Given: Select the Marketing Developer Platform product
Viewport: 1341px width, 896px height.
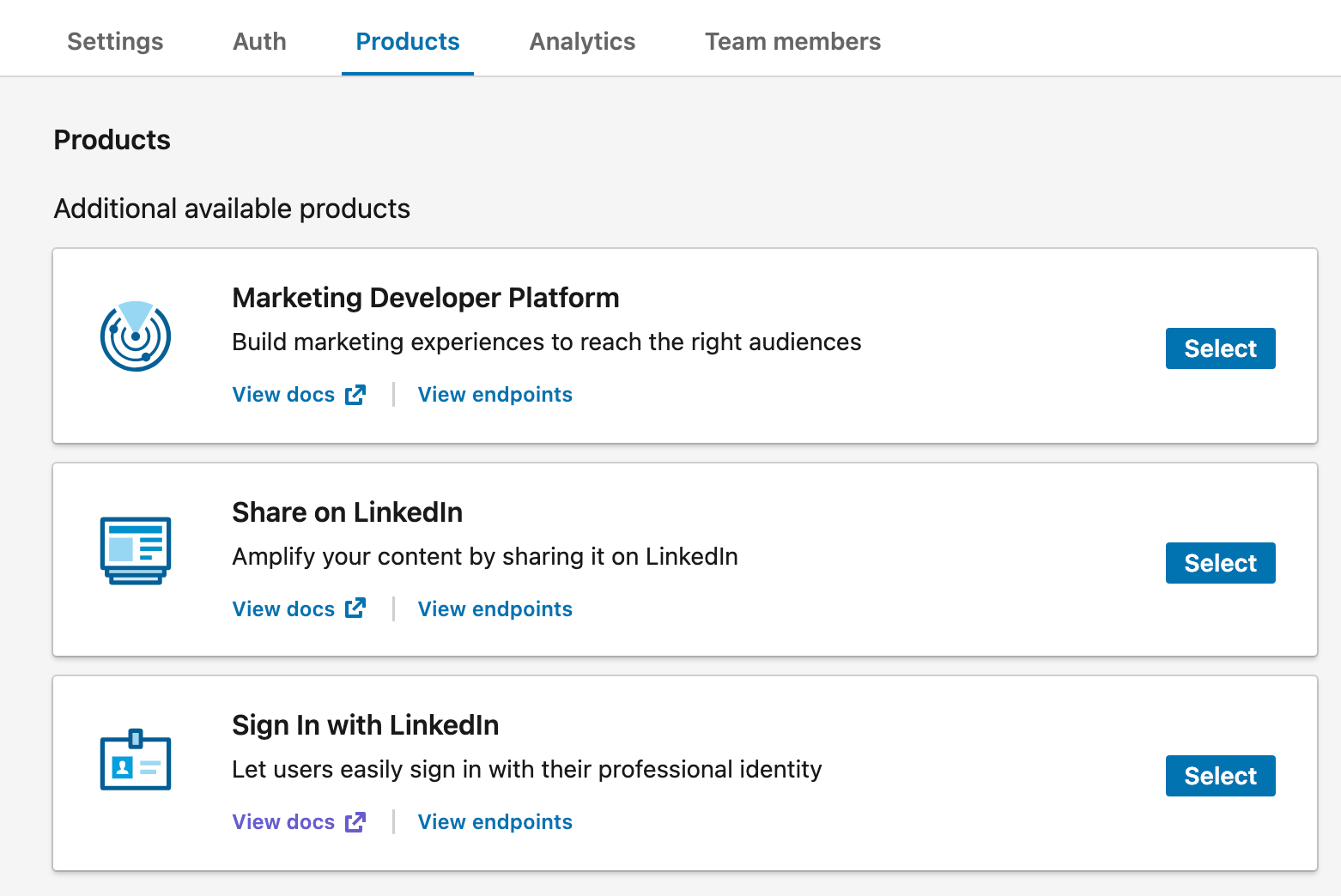Looking at the screenshot, I should [x=1220, y=348].
